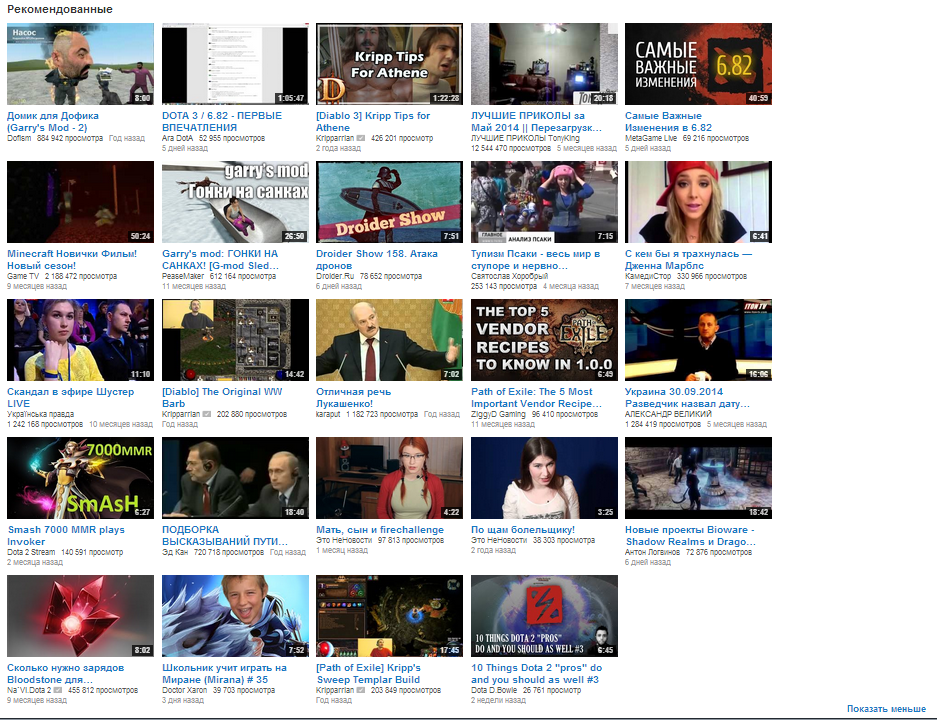This screenshot has width=937, height=720.
Task: Open 'Самые Важные Изменения в 6.82' title link
Action: 668,121
